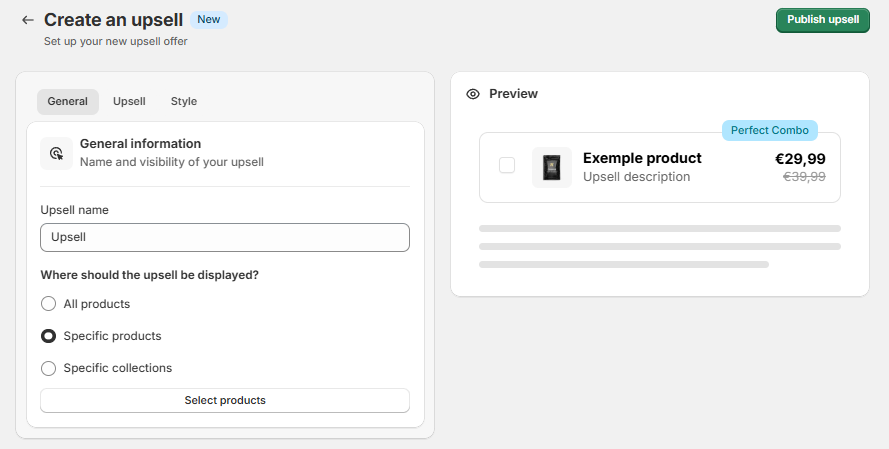Open the Upsell tab
The image size is (889, 449).
[x=129, y=101]
